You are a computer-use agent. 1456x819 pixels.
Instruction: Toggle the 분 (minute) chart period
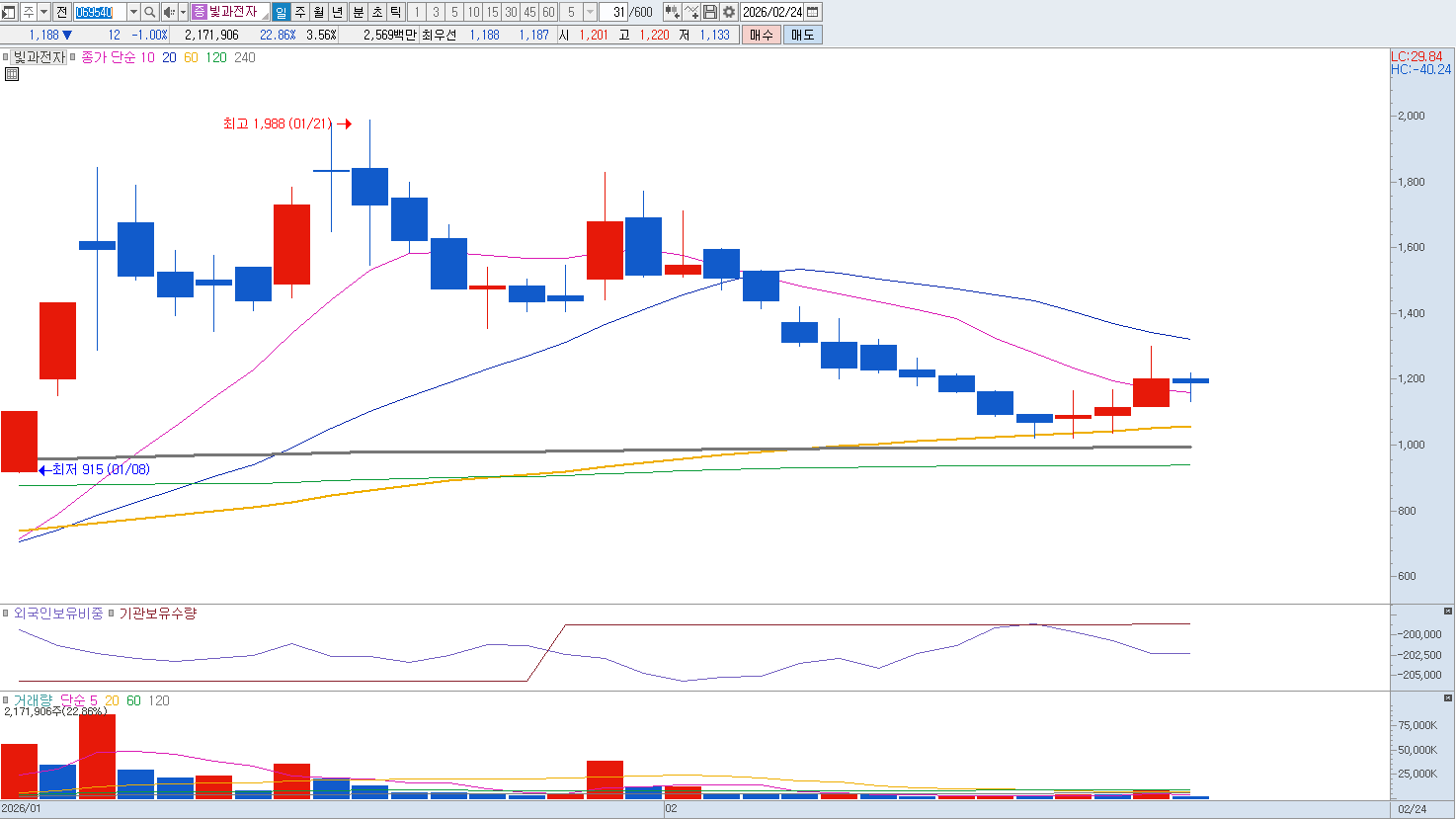click(358, 12)
